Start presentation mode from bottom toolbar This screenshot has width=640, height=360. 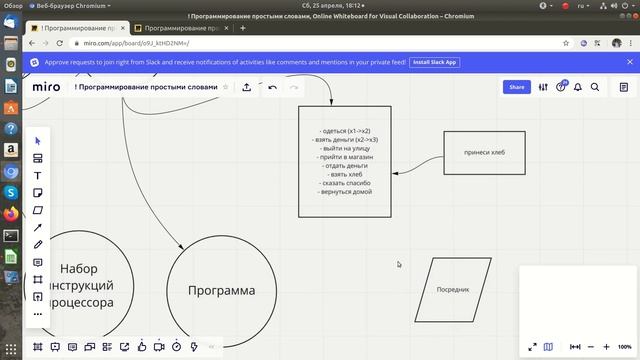tap(55, 347)
